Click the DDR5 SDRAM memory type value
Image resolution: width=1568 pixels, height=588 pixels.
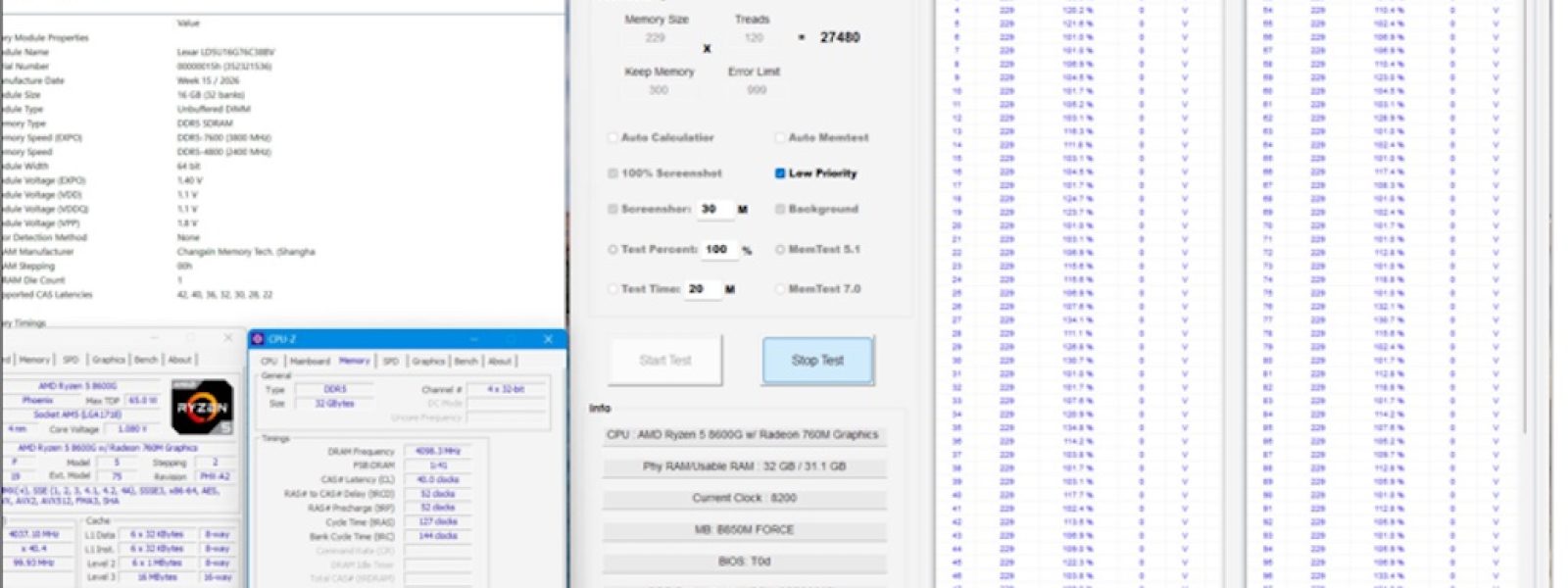pos(205,124)
